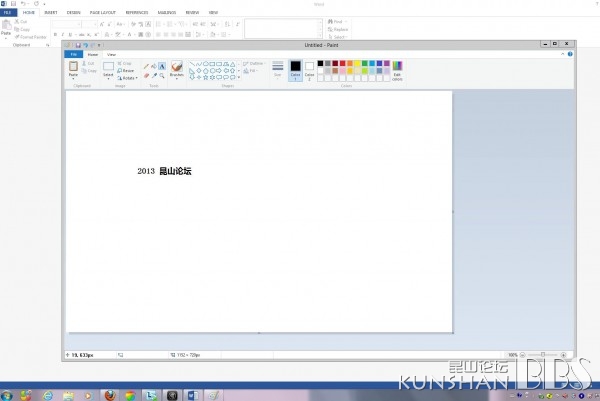600x401 pixels.
Task: Open the Word REFERENCES tab
Action: click(137, 13)
